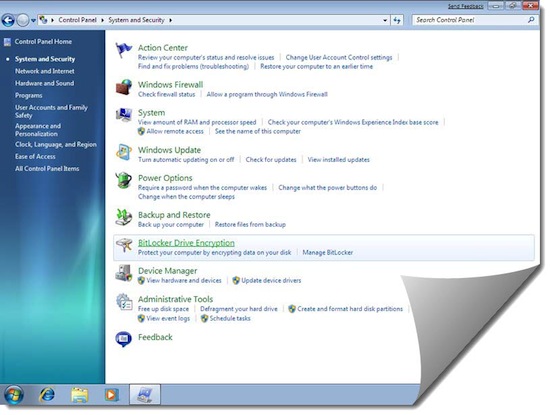
Task: Expand the address bar history dropdown
Action: click(385, 20)
